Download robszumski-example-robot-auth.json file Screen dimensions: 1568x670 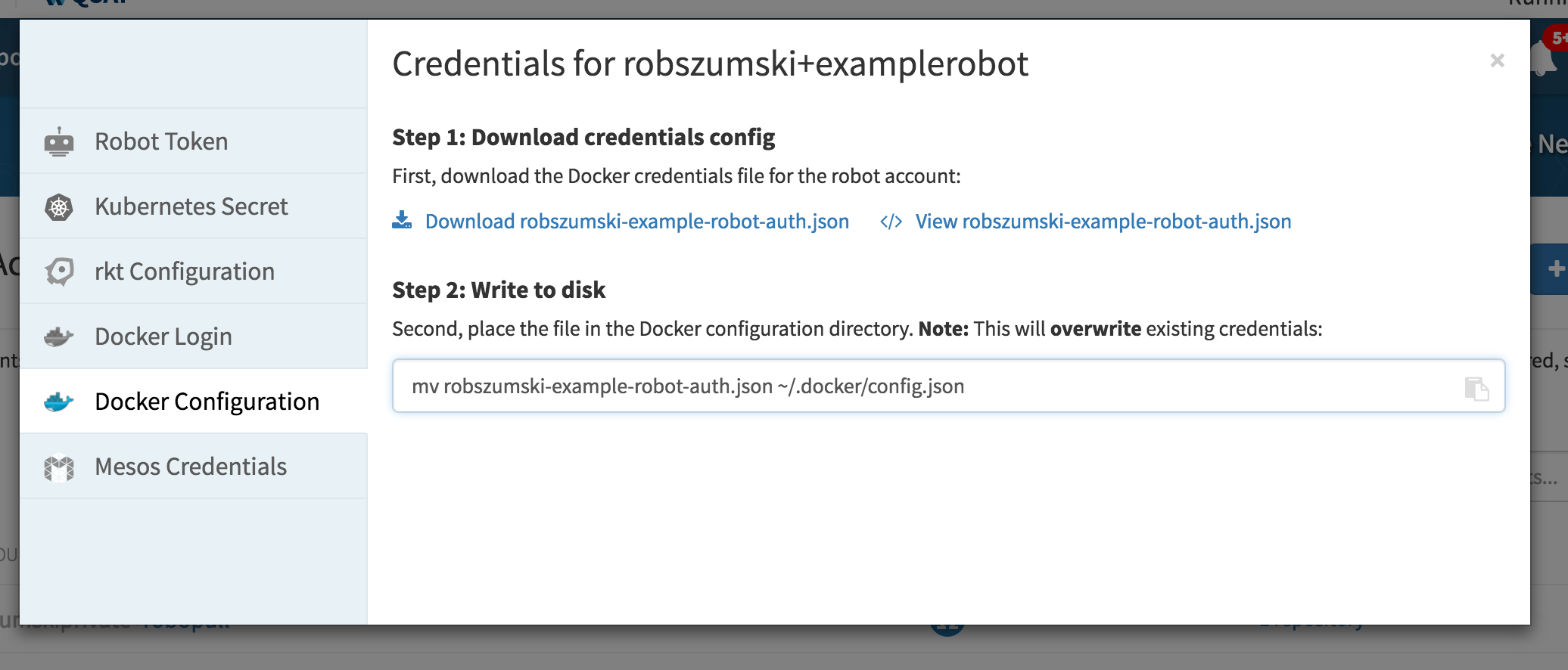[636, 222]
